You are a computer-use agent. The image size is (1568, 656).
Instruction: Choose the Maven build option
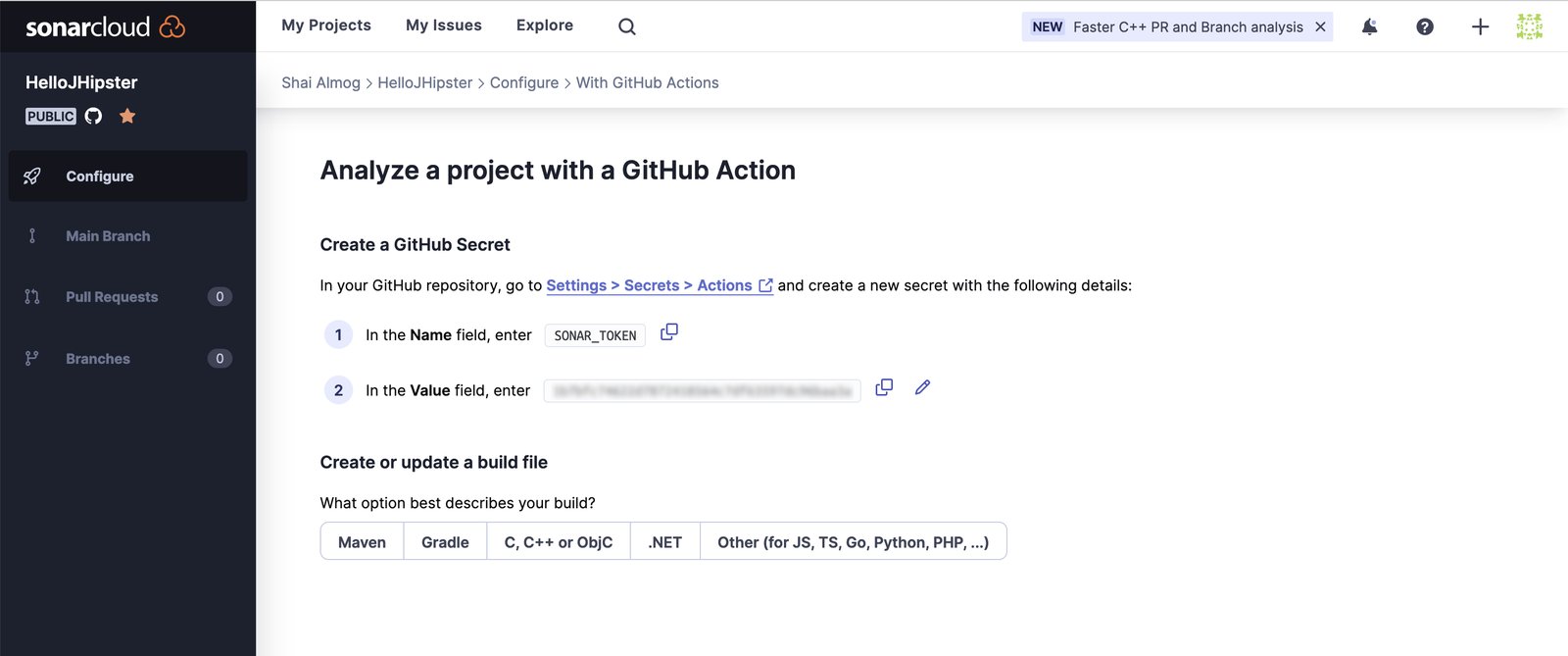pyautogui.click(x=362, y=541)
